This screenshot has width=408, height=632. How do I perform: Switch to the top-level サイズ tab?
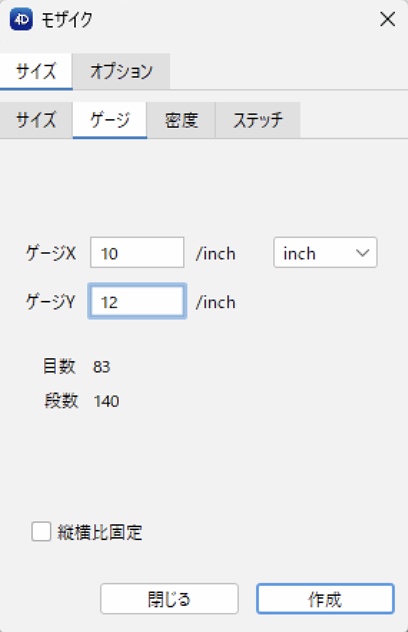click(36, 71)
